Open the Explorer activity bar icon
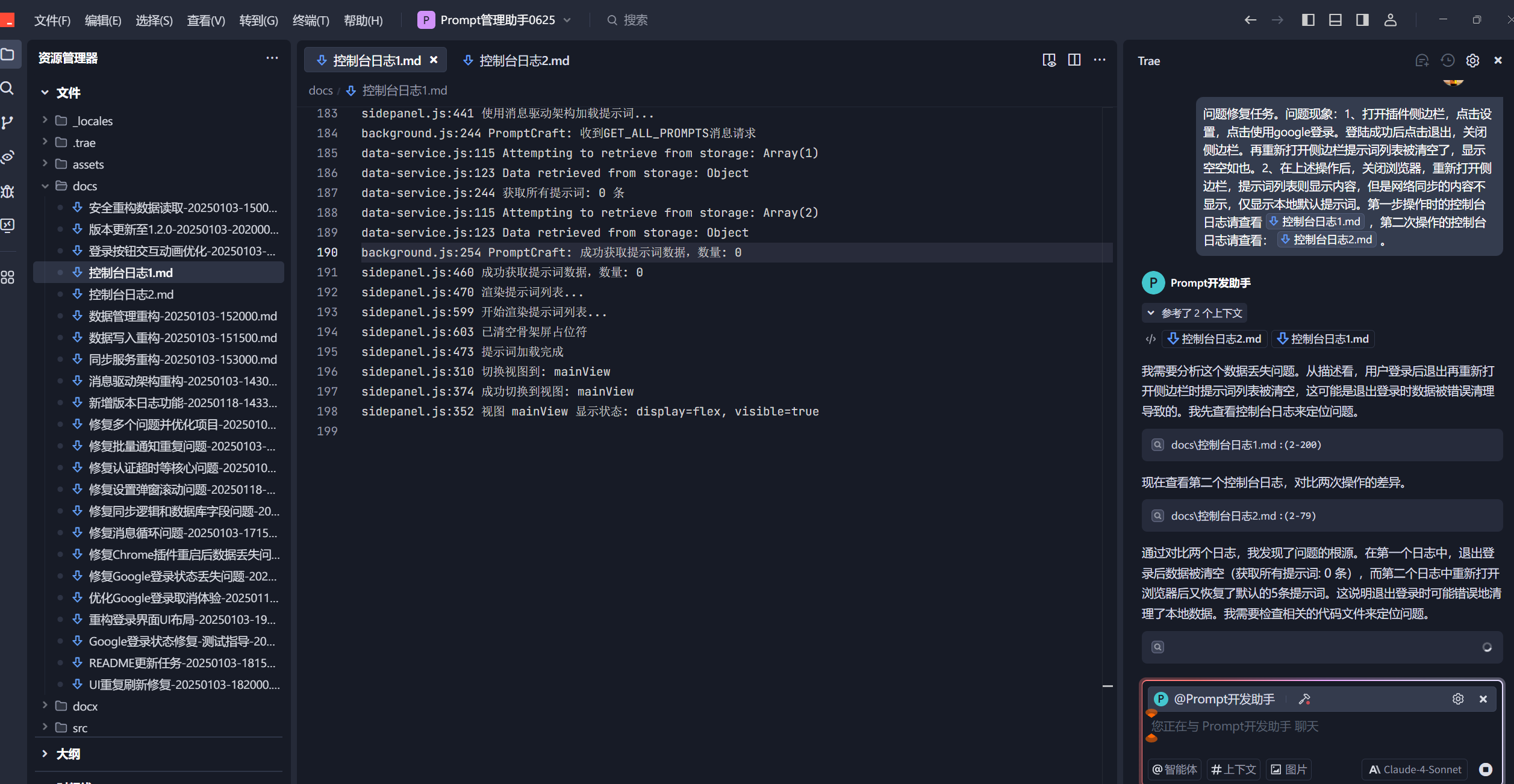1514x784 pixels. click(x=8, y=55)
